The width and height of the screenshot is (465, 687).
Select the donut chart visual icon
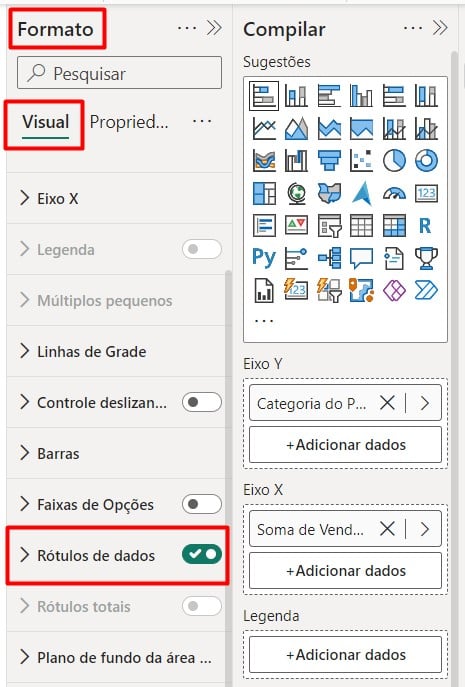pyautogui.click(x=426, y=161)
